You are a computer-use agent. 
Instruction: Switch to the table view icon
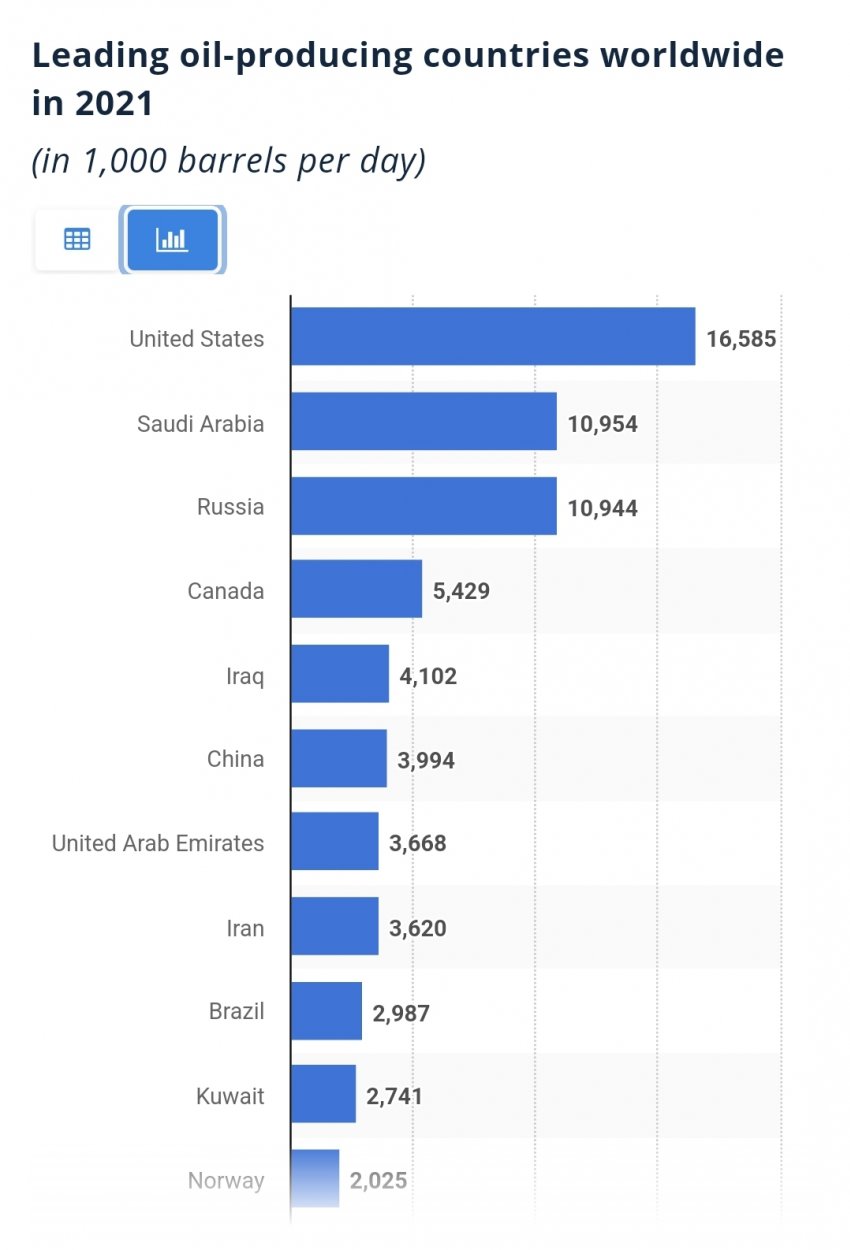pyautogui.click(x=77, y=240)
